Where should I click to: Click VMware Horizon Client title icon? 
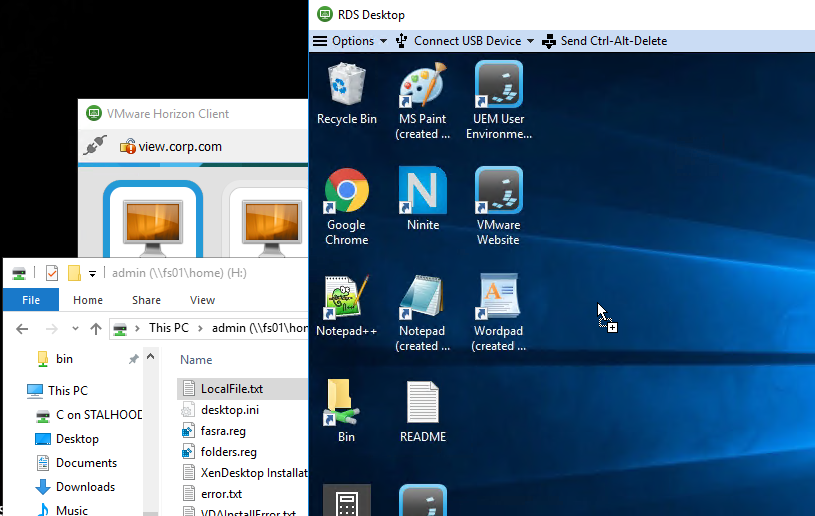coord(94,113)
